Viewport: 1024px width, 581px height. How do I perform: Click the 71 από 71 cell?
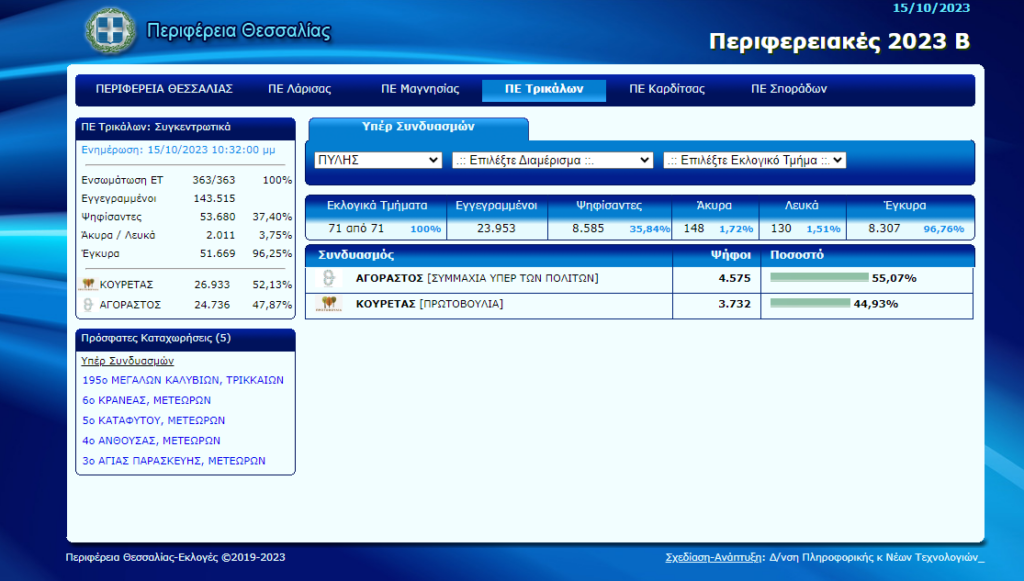point(356,228)
